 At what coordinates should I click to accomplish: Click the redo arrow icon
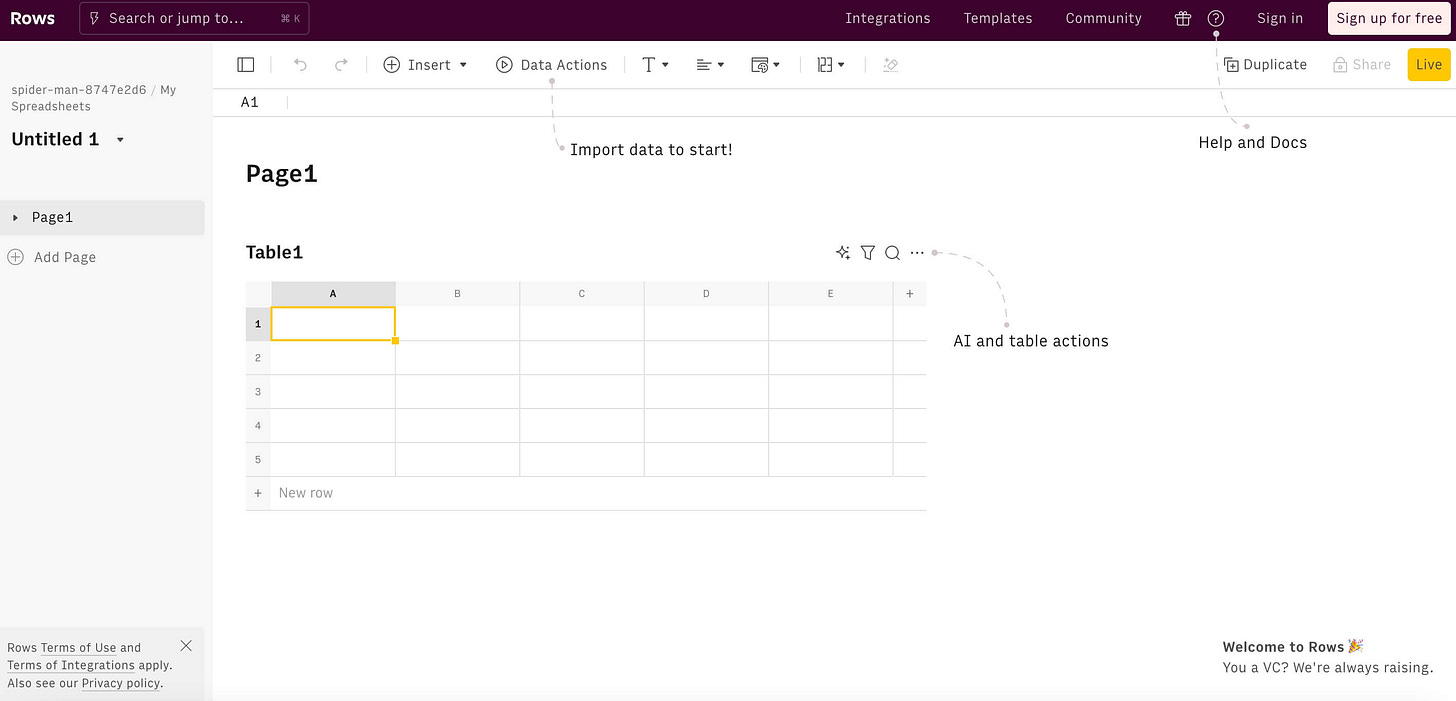341,65
